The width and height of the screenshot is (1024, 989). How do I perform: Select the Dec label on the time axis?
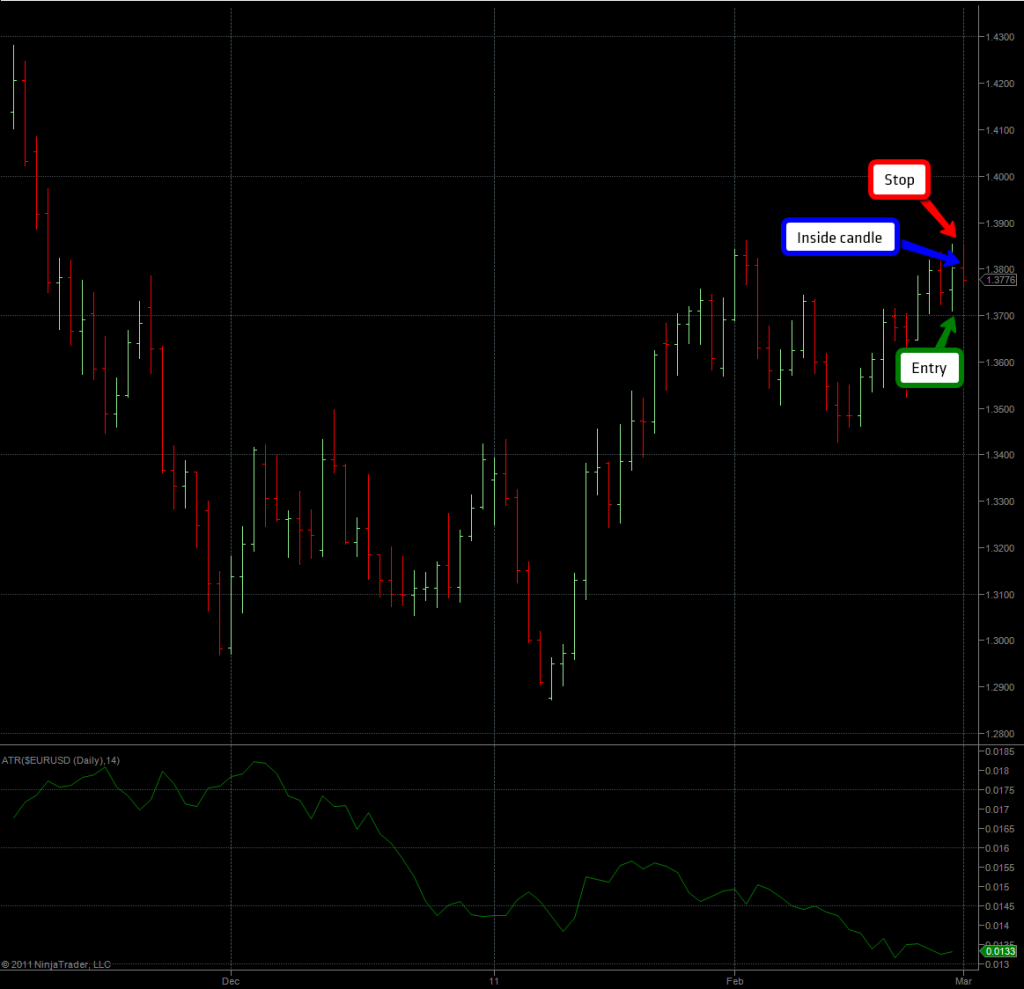tap(231, 980)
